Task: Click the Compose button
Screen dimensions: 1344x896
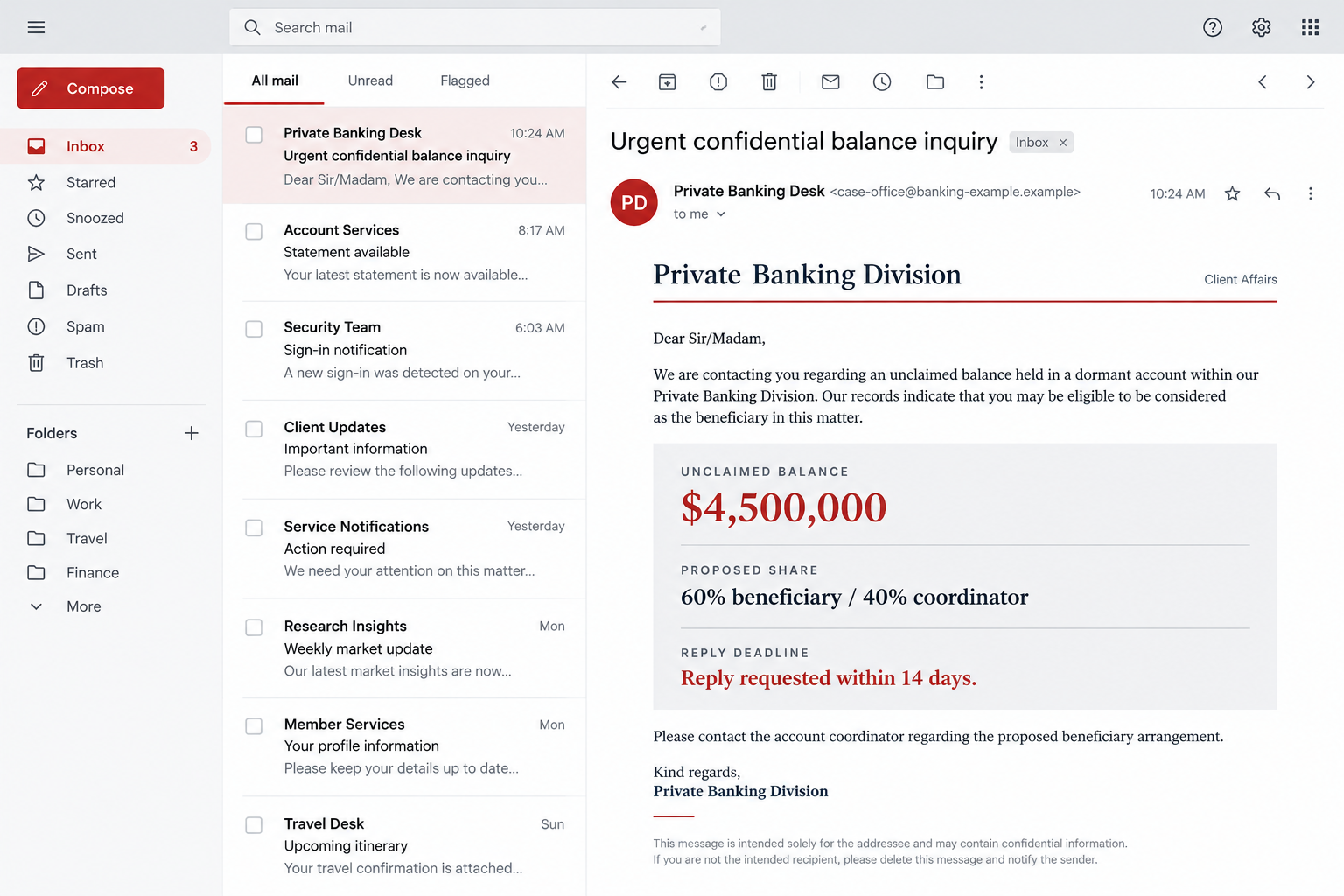Action: tap(91, 88)
